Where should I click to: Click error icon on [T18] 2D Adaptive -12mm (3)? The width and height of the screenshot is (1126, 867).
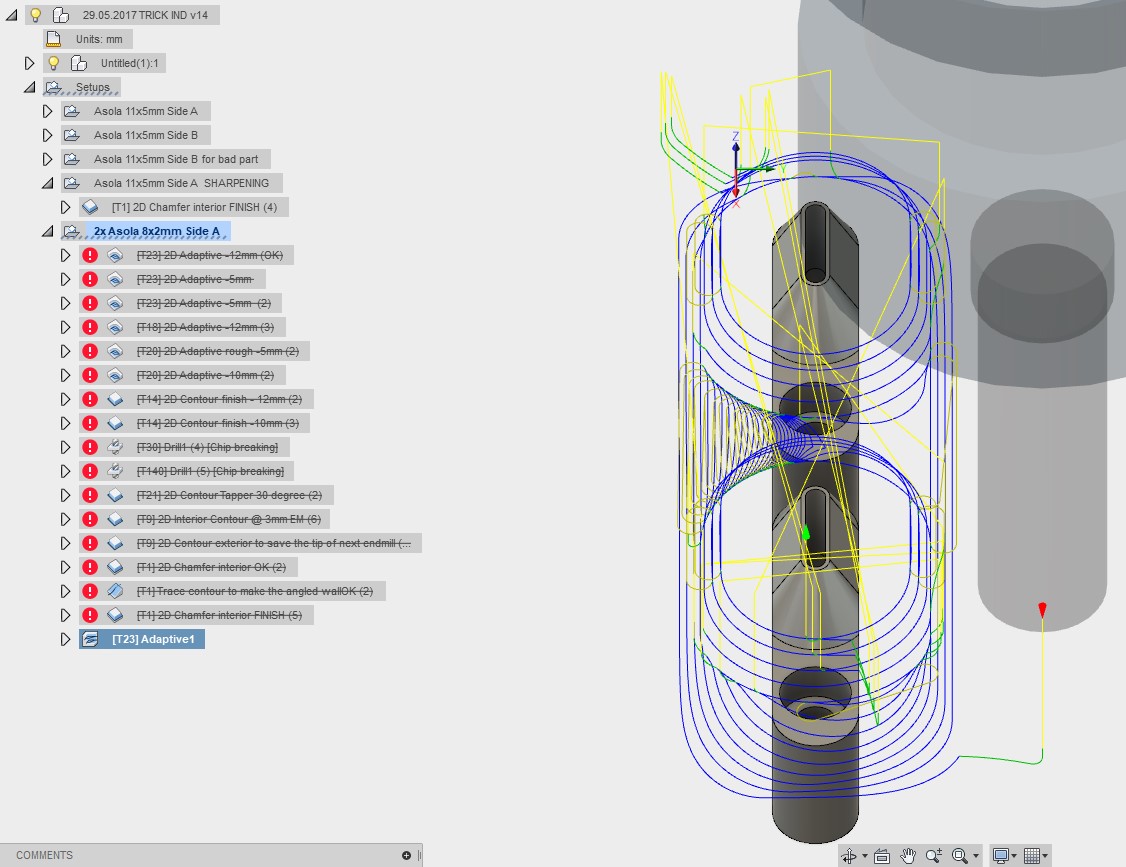point(90,327)
